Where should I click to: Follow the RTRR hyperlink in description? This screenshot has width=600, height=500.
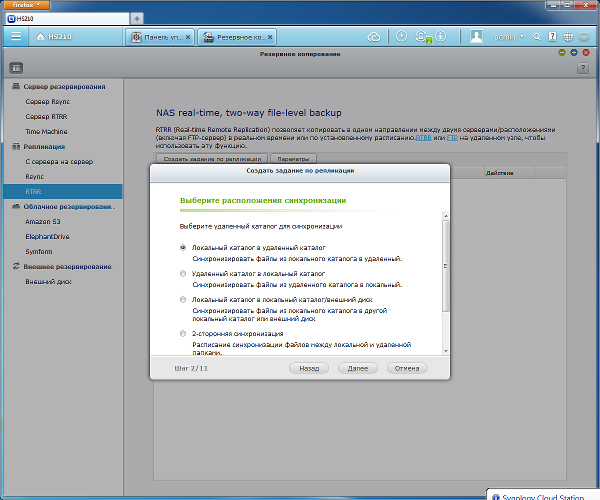424,137
